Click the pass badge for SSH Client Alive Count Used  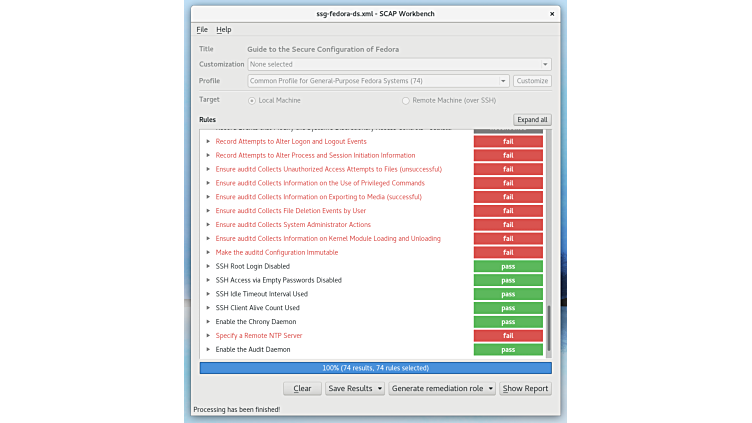(508, 308)
